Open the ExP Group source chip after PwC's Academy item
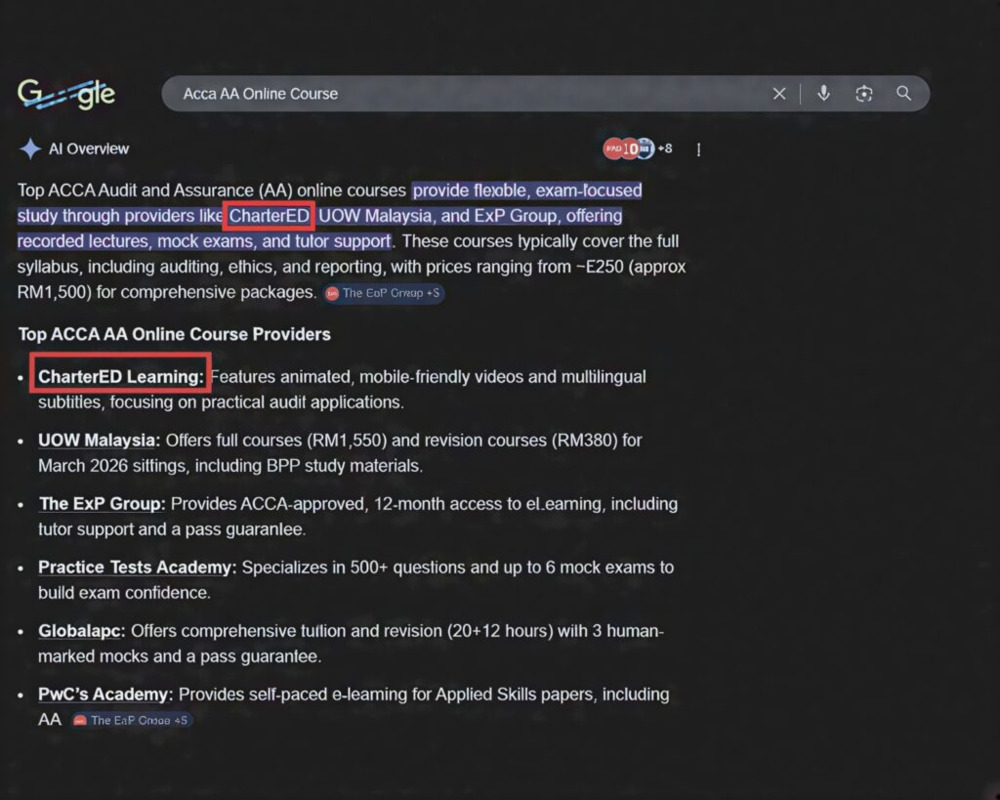1000x800 pixels. click(x=131, y=720)
